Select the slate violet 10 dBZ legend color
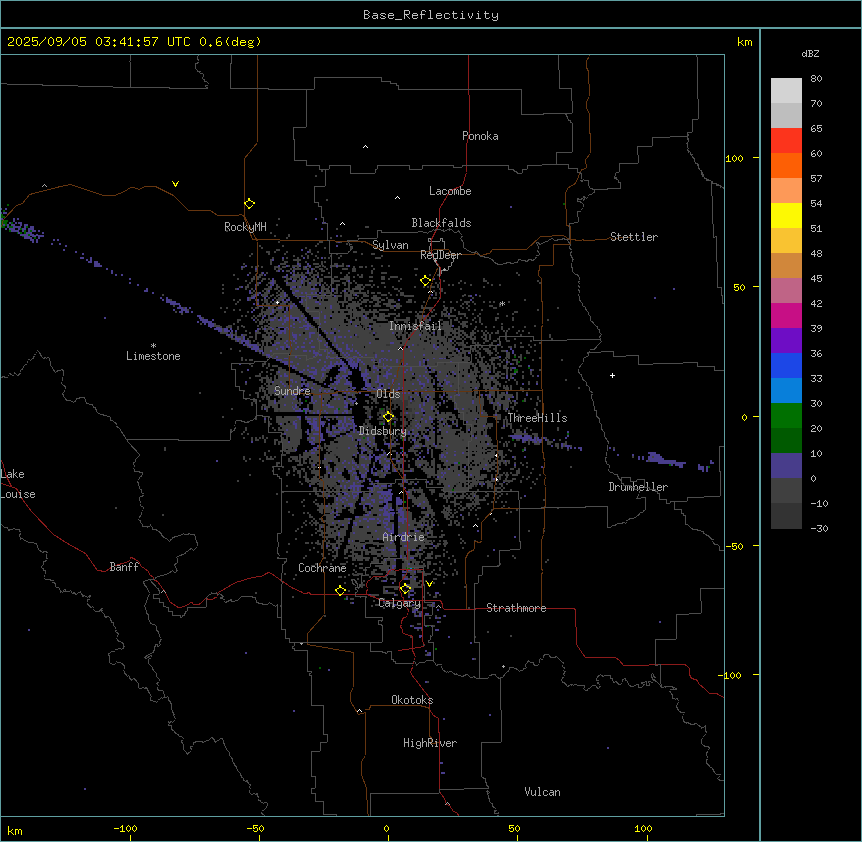862x842 pixels. (x=786, y=466)
